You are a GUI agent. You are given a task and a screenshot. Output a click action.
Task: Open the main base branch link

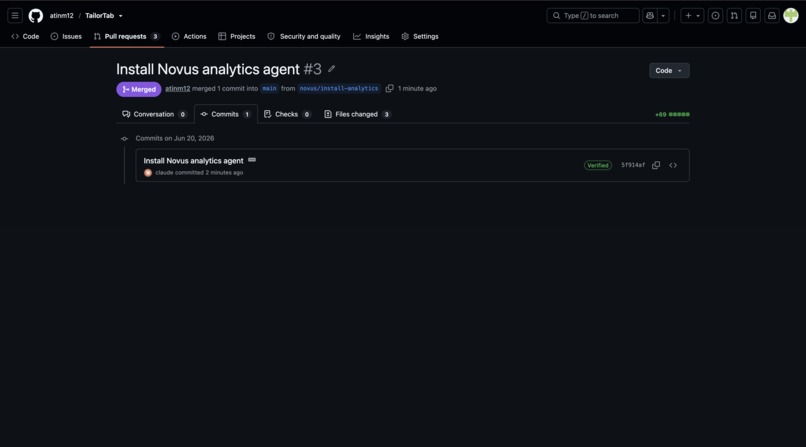pos(269,88)
